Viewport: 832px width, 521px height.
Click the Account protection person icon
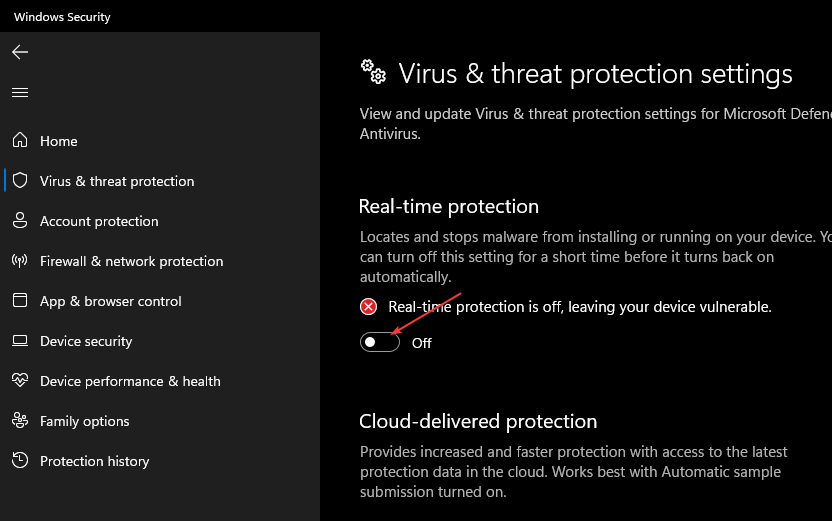tap(20, 221)
